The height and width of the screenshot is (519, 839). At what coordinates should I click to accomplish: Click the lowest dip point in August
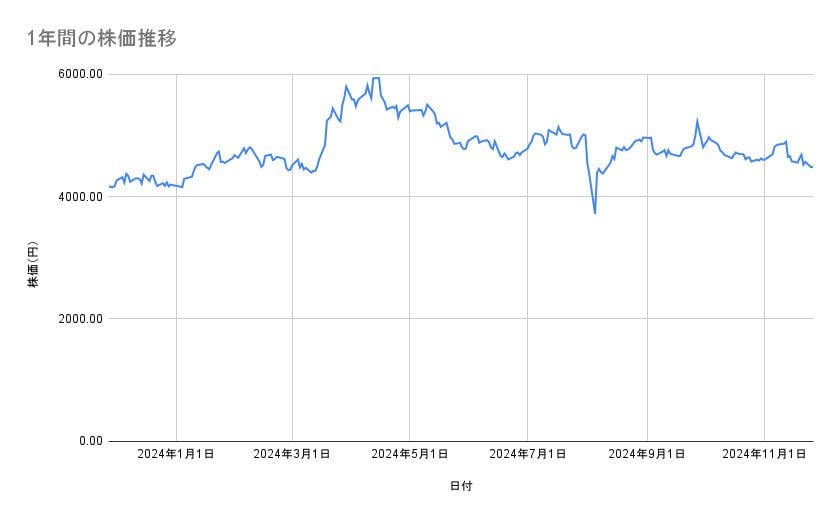pos(595,212)
